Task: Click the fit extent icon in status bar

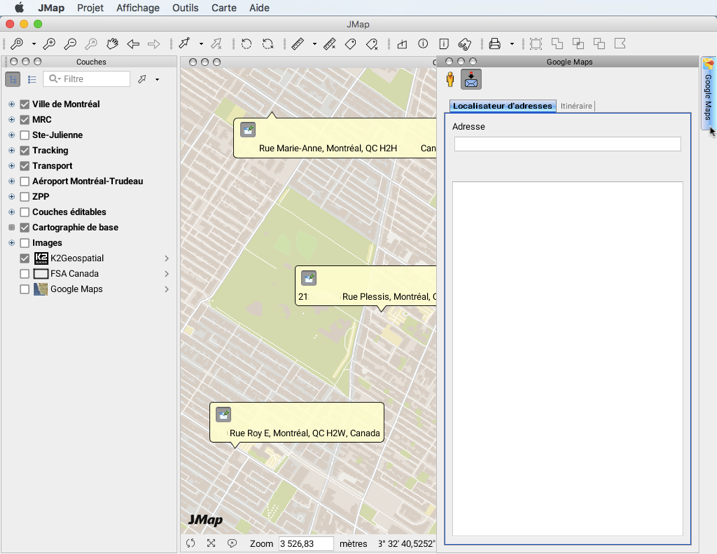Action: (211, 543)
